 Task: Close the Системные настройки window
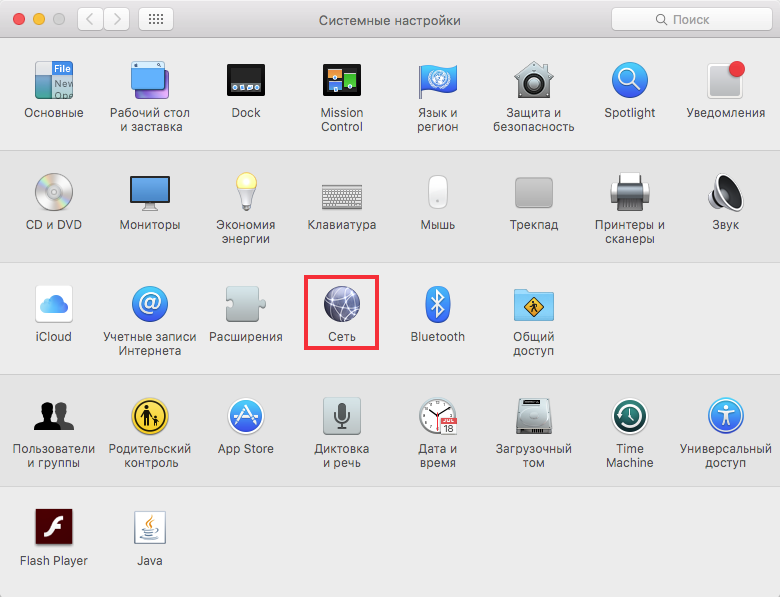coord(19,19)
